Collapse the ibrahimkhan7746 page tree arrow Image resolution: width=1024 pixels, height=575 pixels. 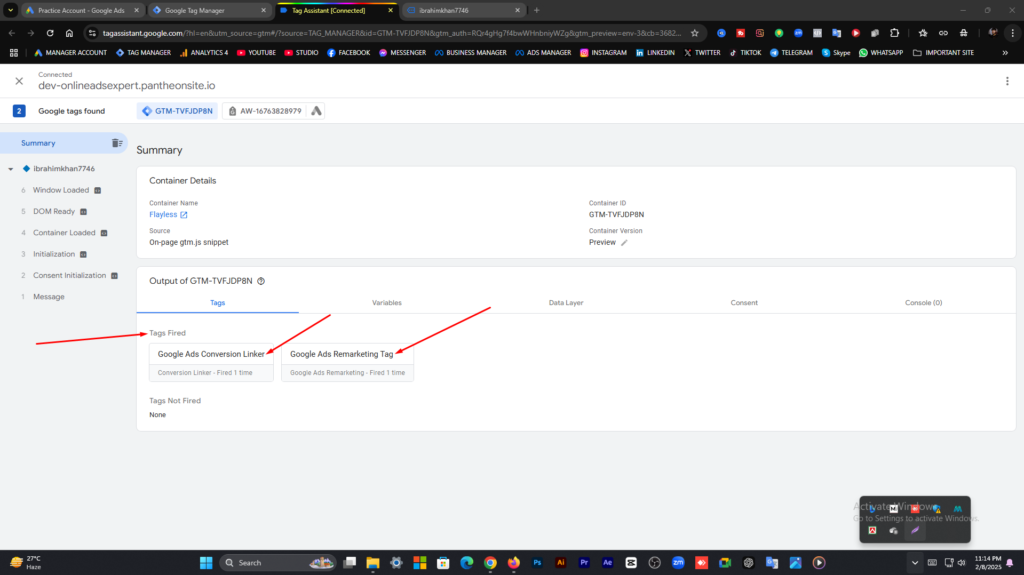[10, 169]
